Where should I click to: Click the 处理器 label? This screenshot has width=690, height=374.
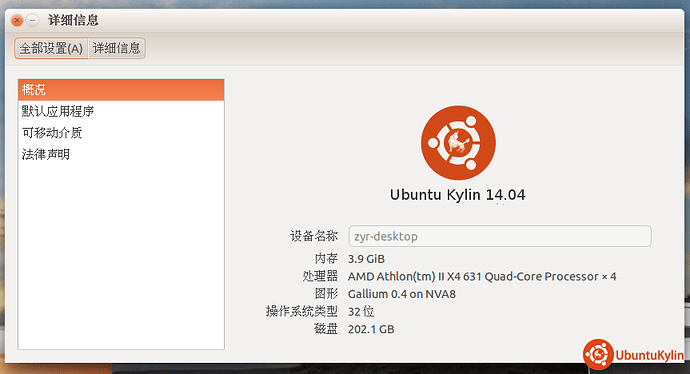320,276
